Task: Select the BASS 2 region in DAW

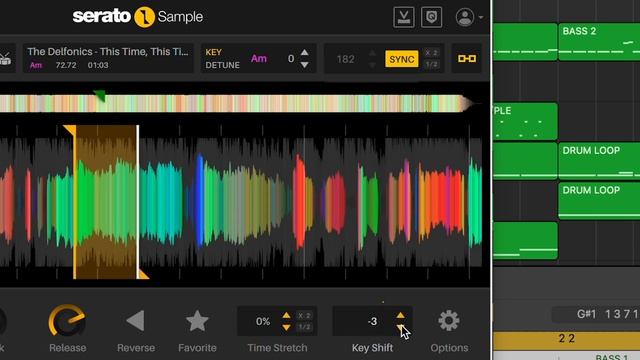Action: tap(599, 42)
